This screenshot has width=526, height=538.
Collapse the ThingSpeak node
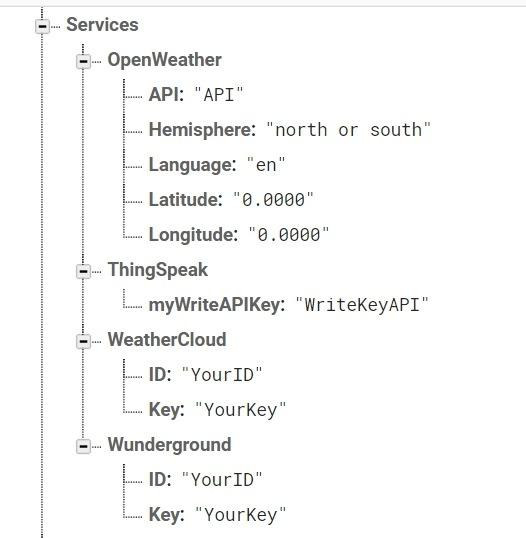(83, 271)
